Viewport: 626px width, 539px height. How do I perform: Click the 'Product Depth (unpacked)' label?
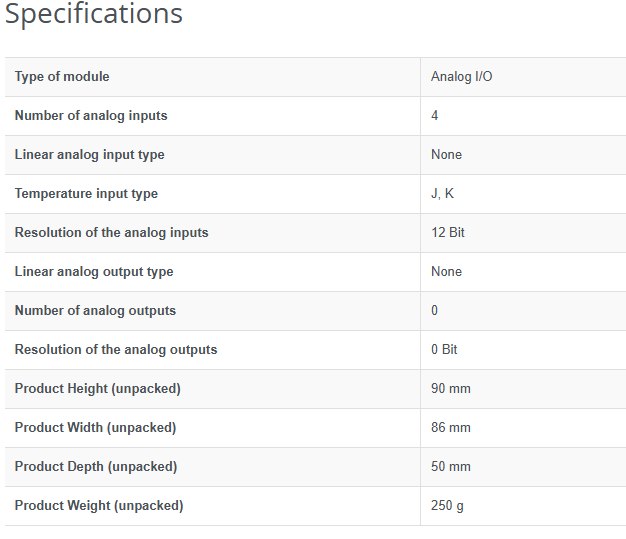(x=96, y=467)
